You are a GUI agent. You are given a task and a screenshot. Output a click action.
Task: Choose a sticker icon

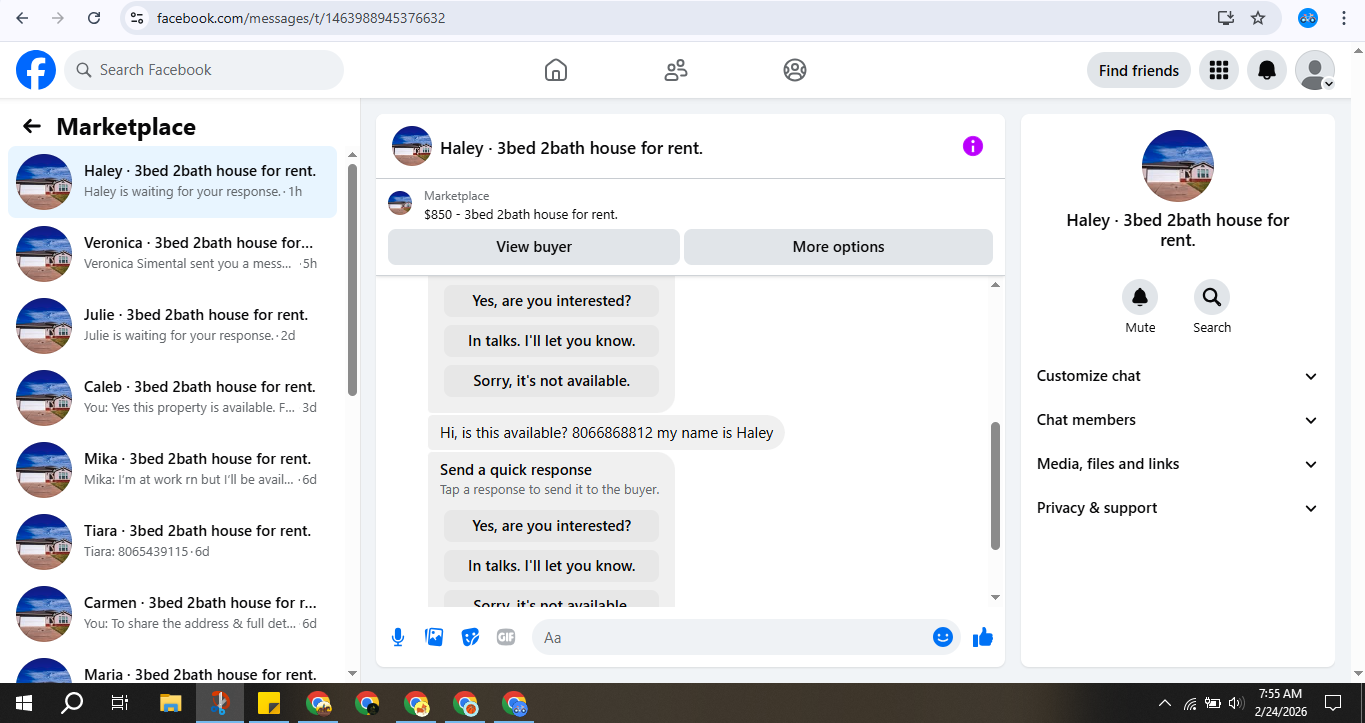[x=470, y=637]
